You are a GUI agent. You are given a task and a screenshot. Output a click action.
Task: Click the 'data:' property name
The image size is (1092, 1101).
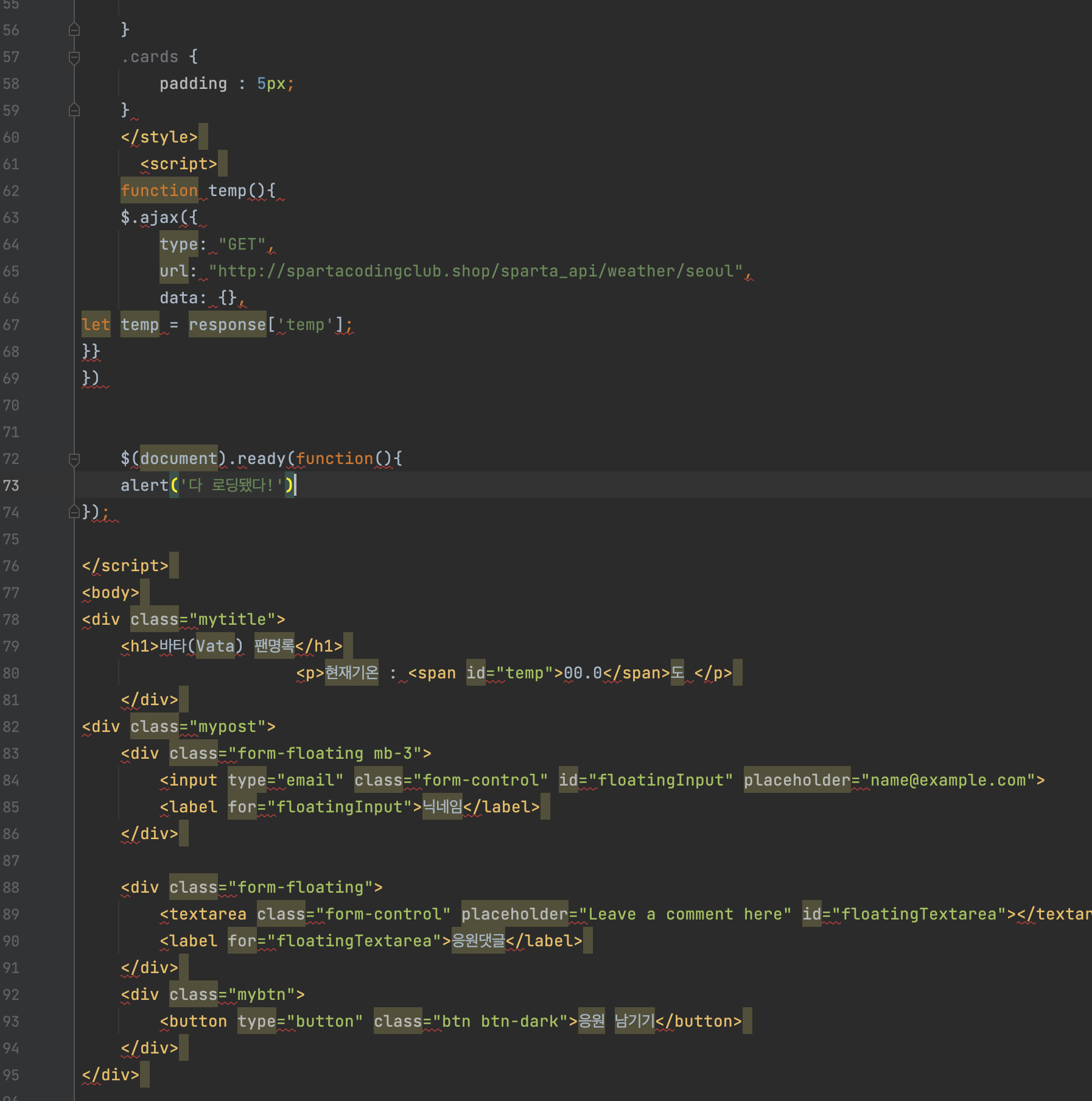tap(184, 298)
